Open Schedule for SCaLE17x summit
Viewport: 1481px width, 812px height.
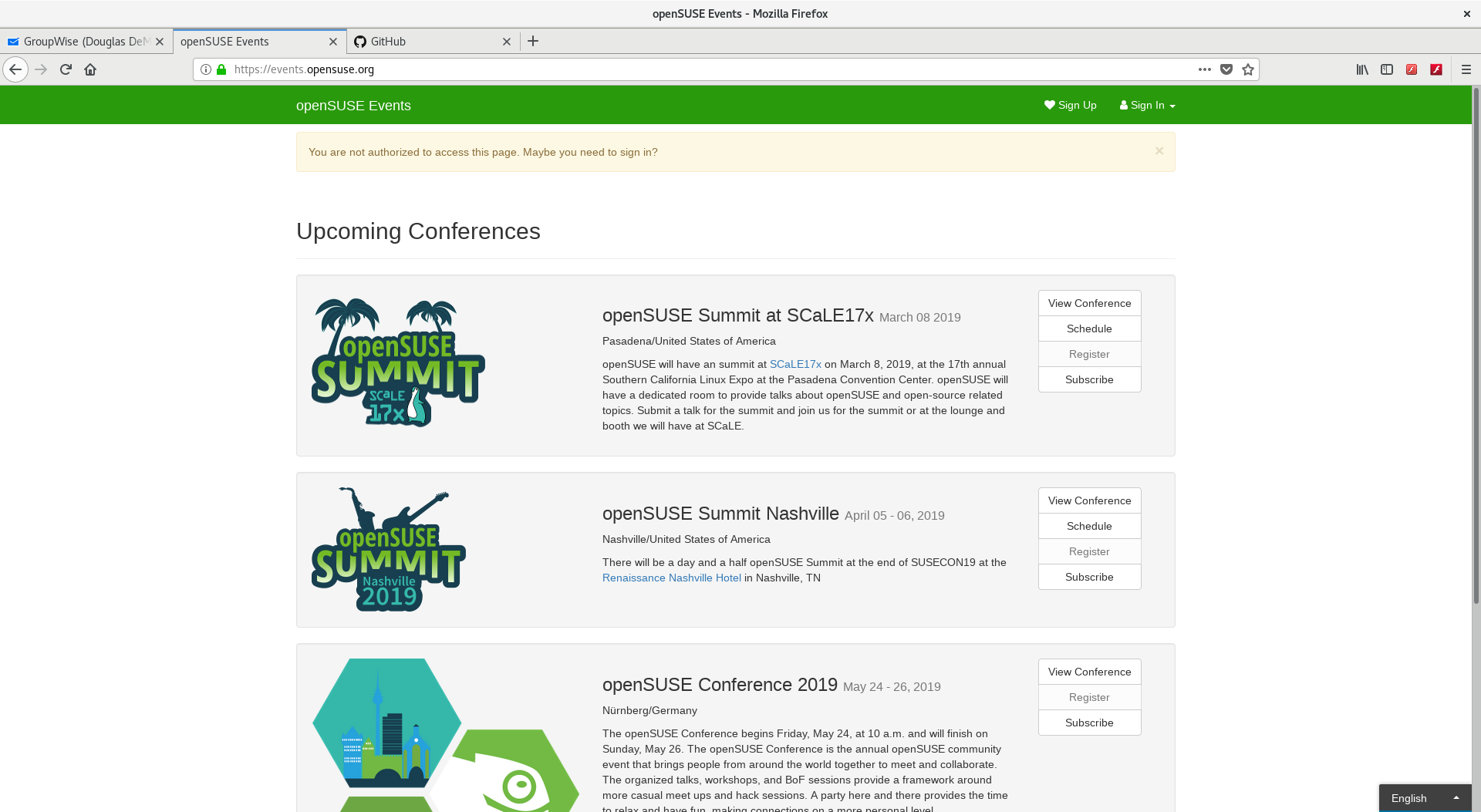[1089, 329]
